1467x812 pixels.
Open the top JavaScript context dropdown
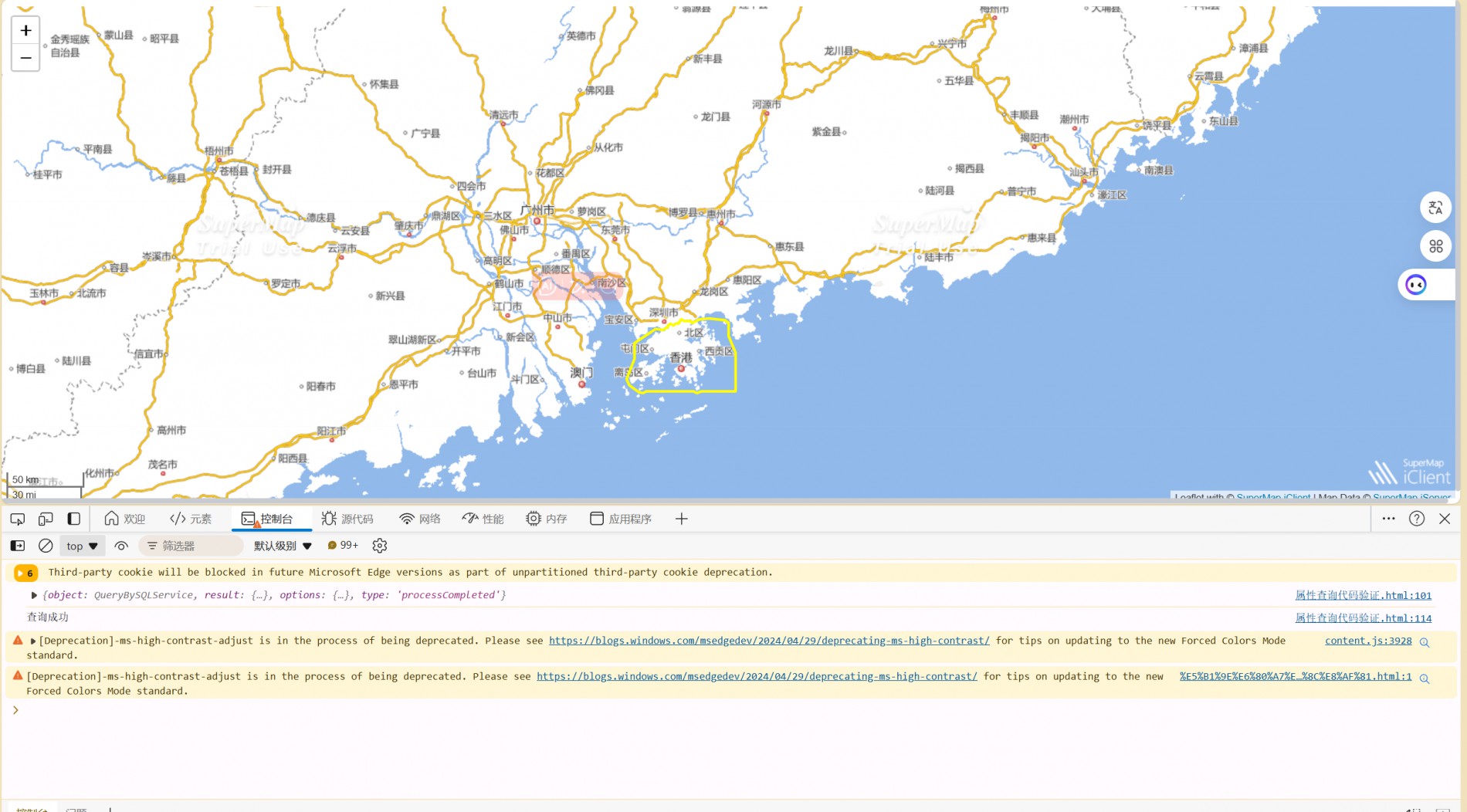click(x=82, y=546)
